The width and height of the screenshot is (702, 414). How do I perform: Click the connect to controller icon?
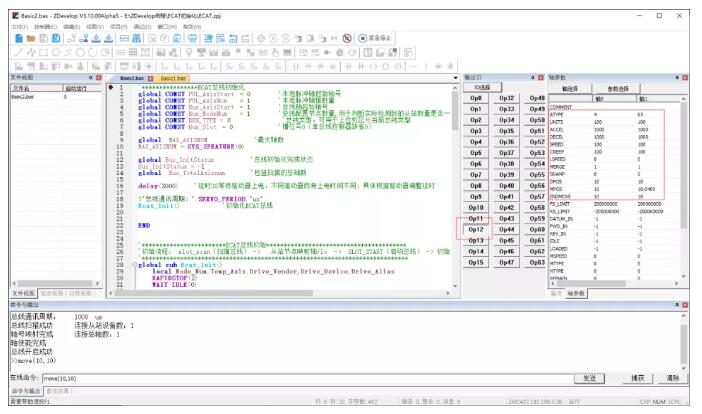tap(71, 38)
